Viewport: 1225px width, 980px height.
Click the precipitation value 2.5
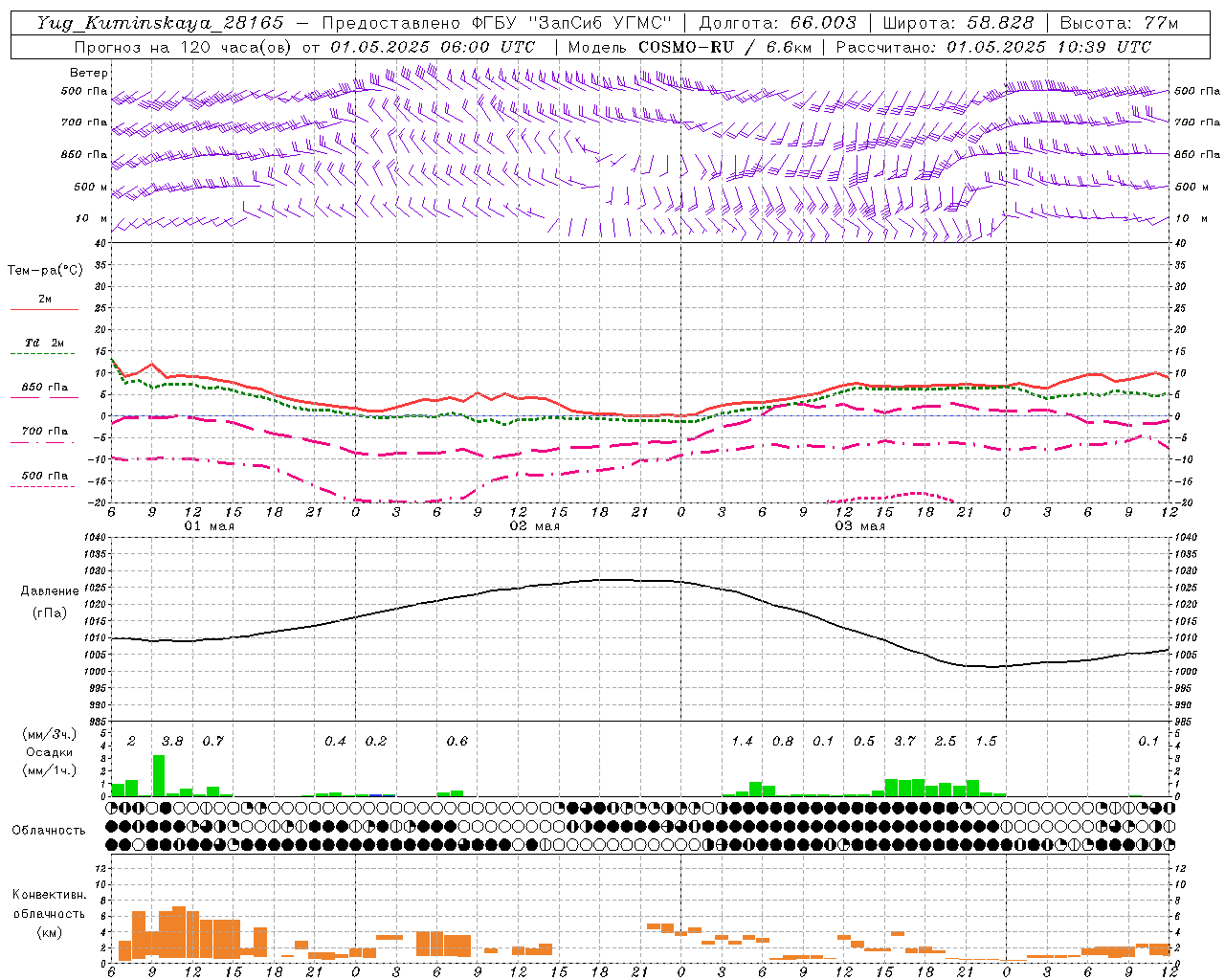946,741
